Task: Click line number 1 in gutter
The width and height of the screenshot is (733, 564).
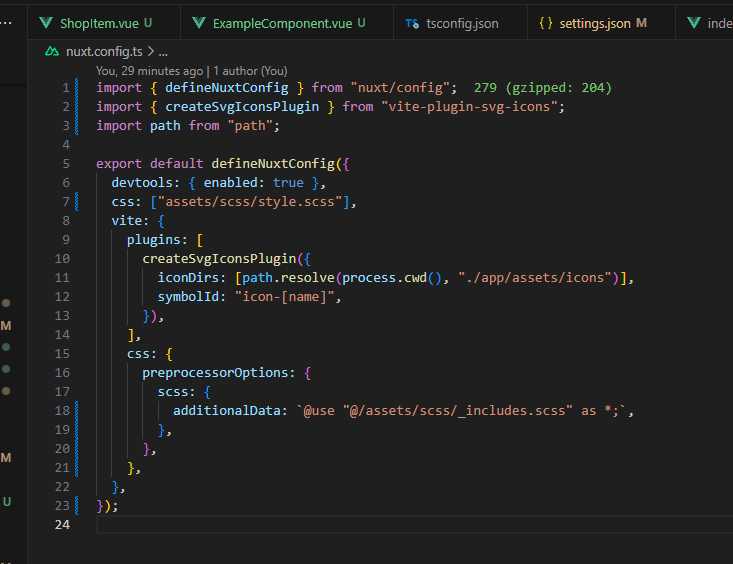Action: point(66,88)
